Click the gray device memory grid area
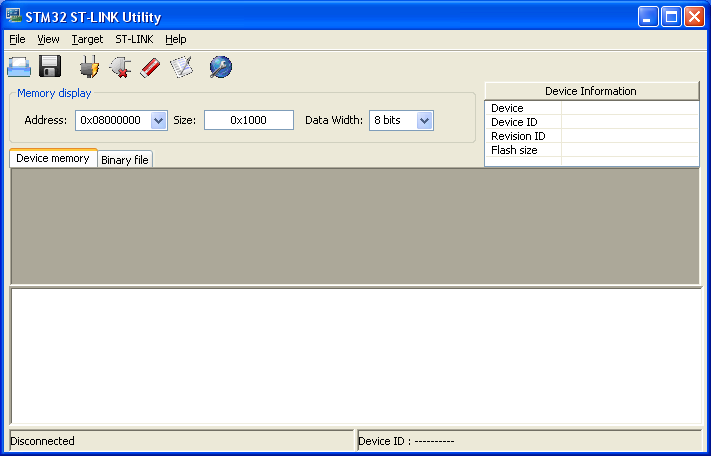 click(x=355, y=227)
